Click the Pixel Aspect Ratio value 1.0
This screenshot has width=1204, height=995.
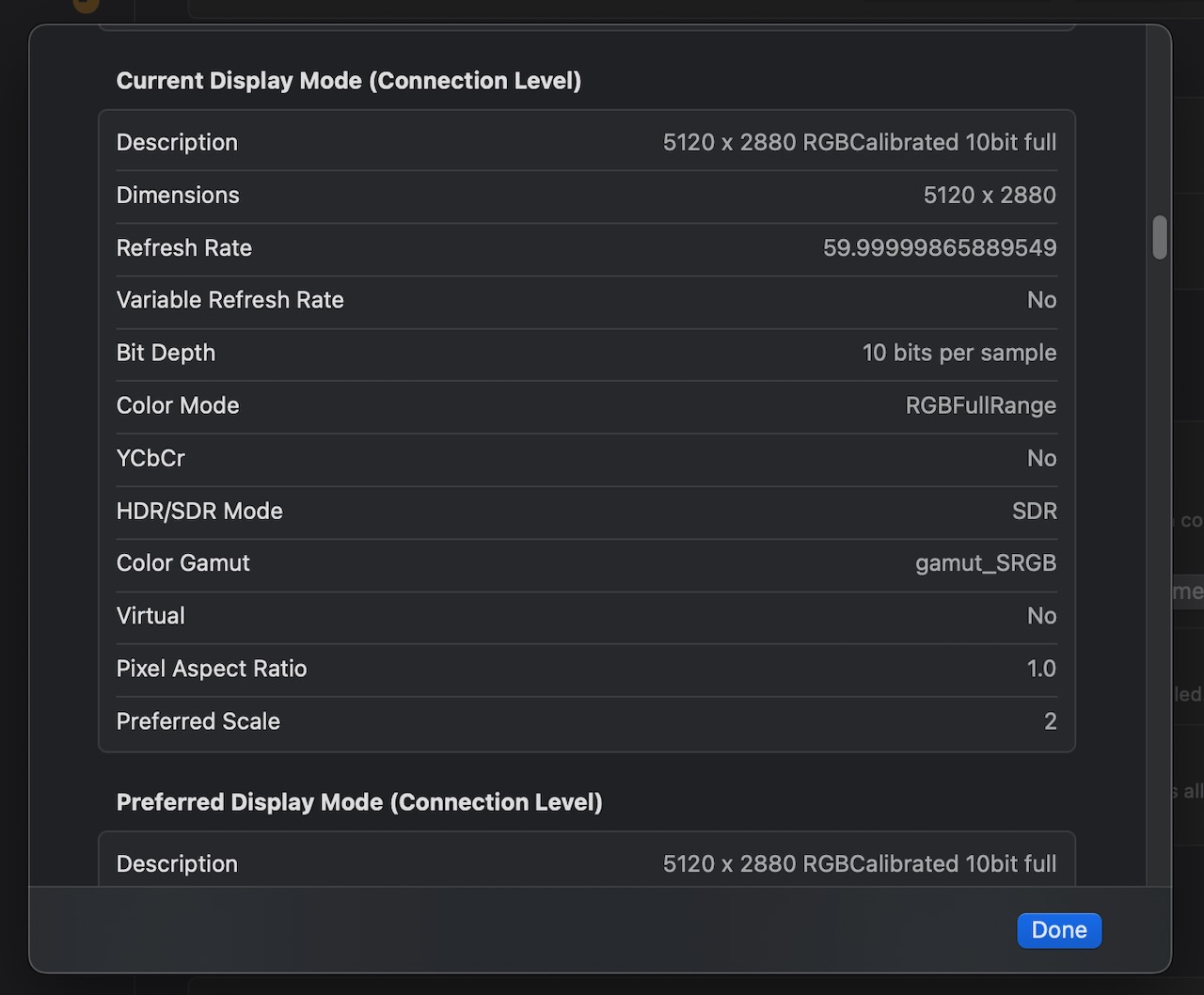coord(1040,669)
